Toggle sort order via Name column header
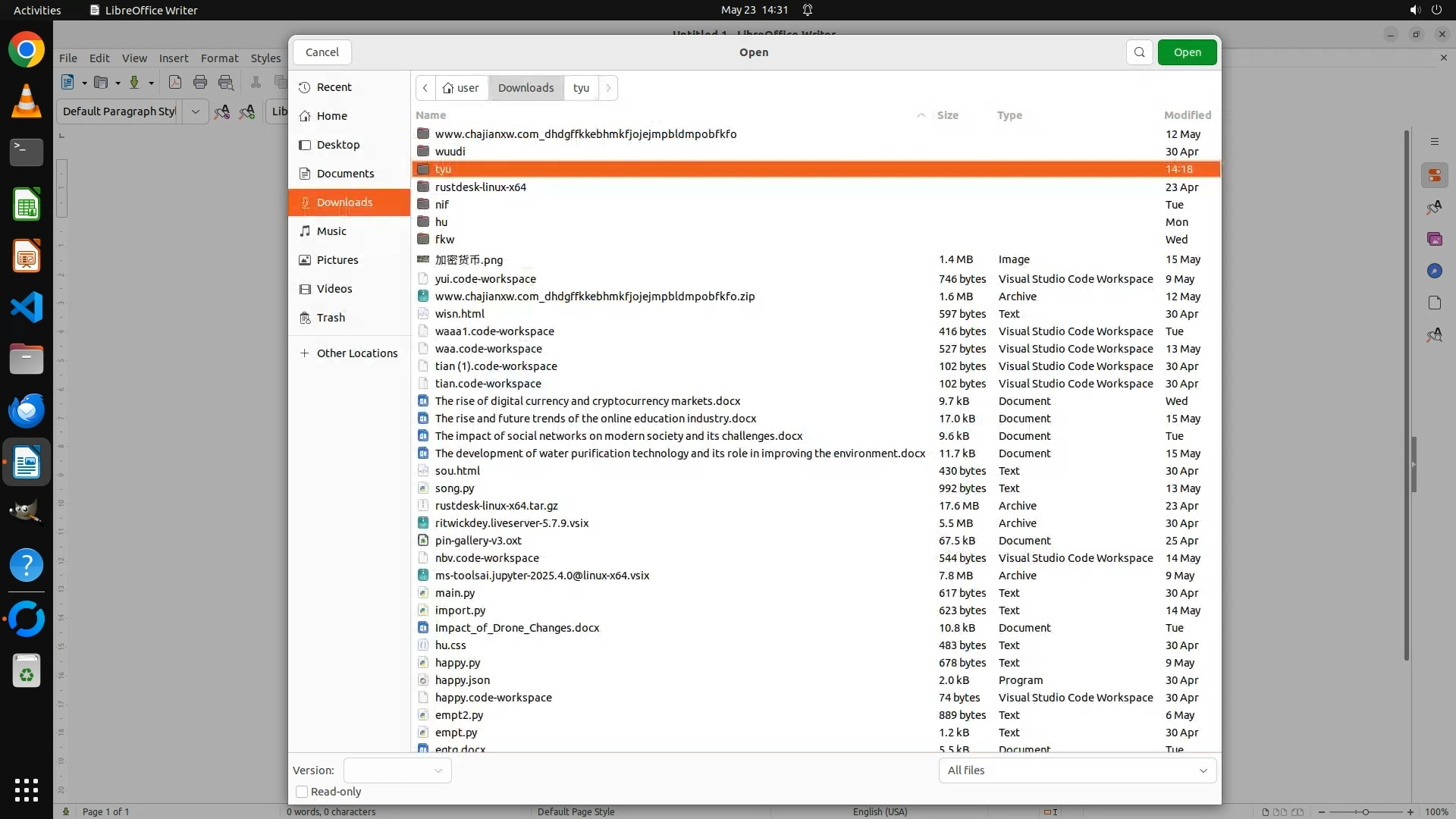This screenshot has width=1456, height=819. (431, 115)
